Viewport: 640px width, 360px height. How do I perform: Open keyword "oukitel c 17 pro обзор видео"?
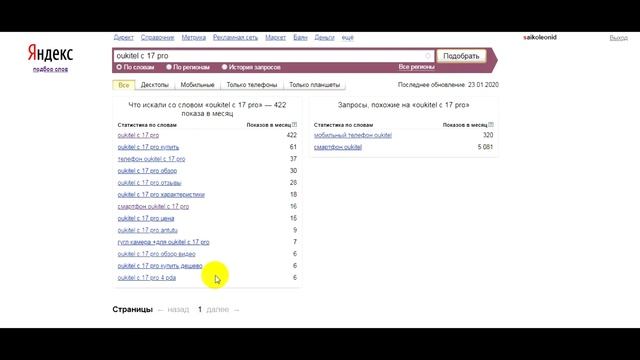tap(156, 254)
